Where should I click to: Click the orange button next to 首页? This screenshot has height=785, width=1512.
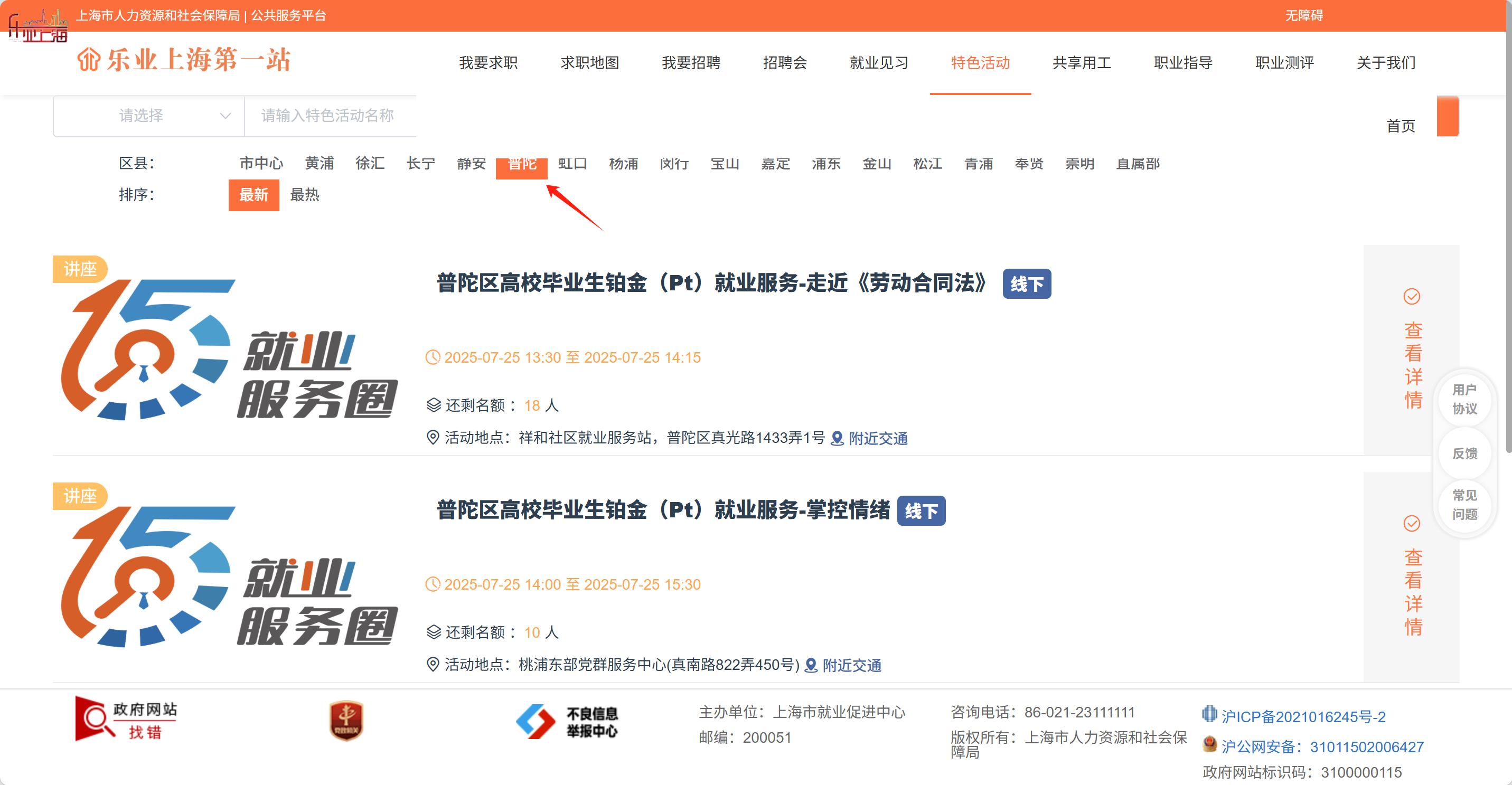(x=1447, y=116)
